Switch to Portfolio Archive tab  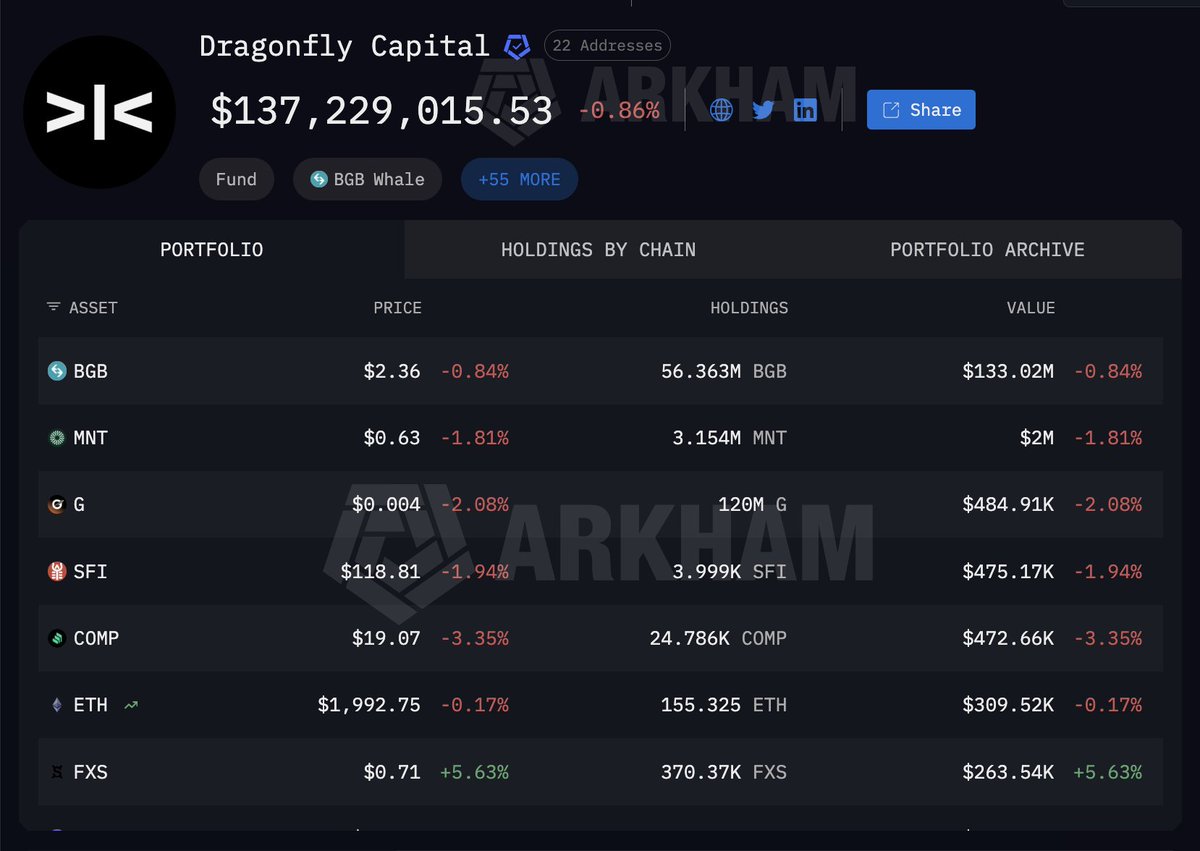pos(987,250)
